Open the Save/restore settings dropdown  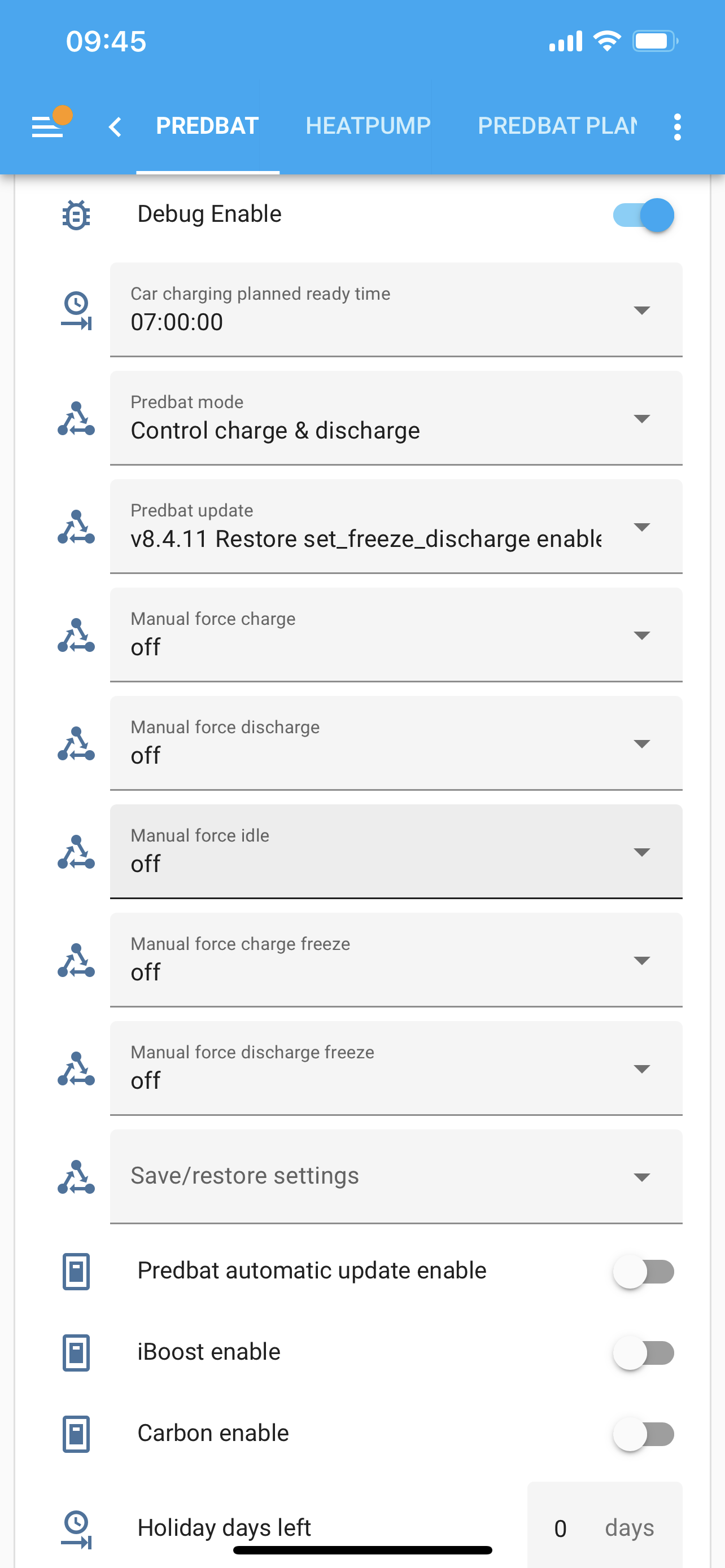[x=396, y=1177]
